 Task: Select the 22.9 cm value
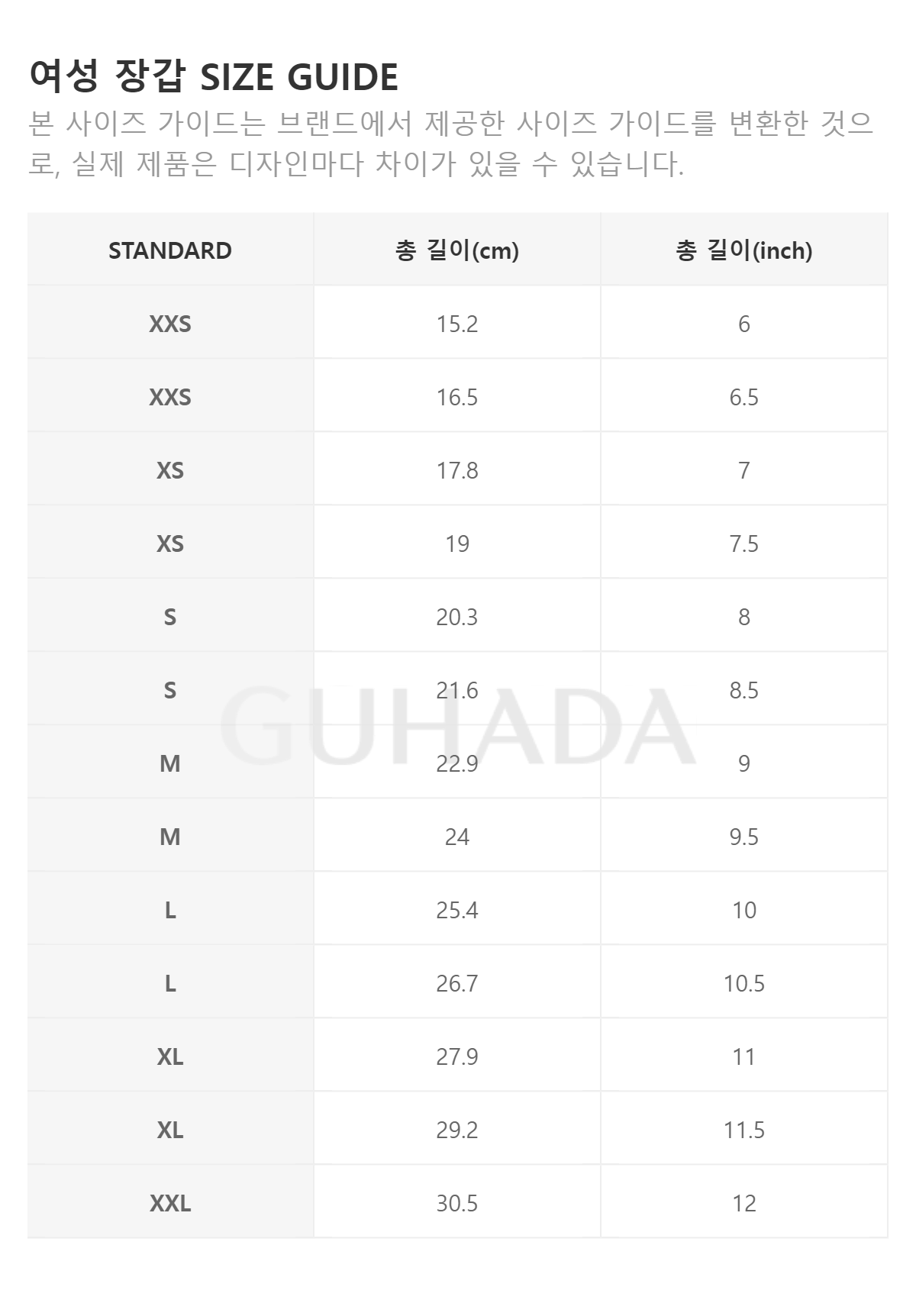click(x=457, y=763)
